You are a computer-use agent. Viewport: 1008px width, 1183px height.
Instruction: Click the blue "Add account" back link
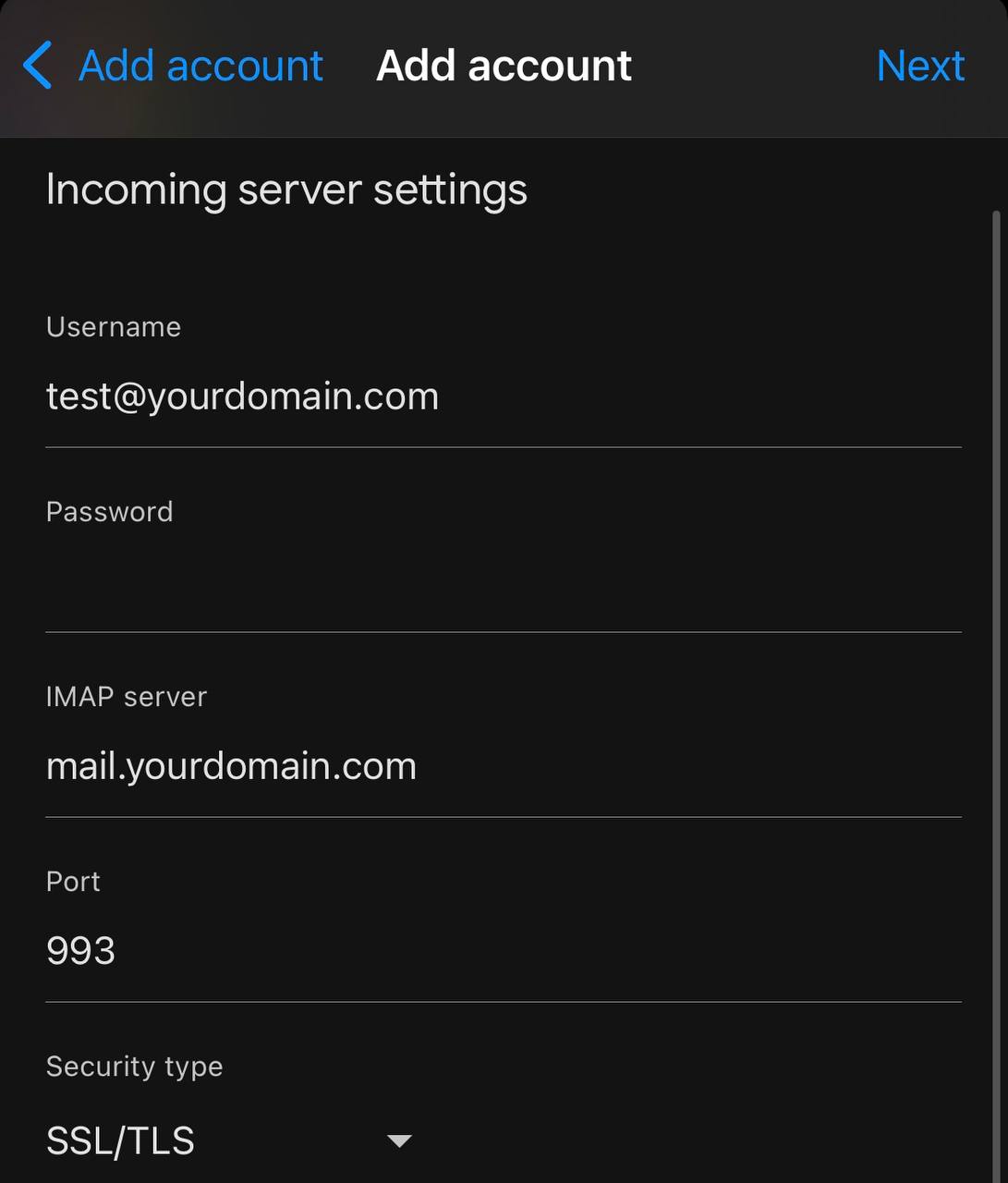[x=200, y=66]
